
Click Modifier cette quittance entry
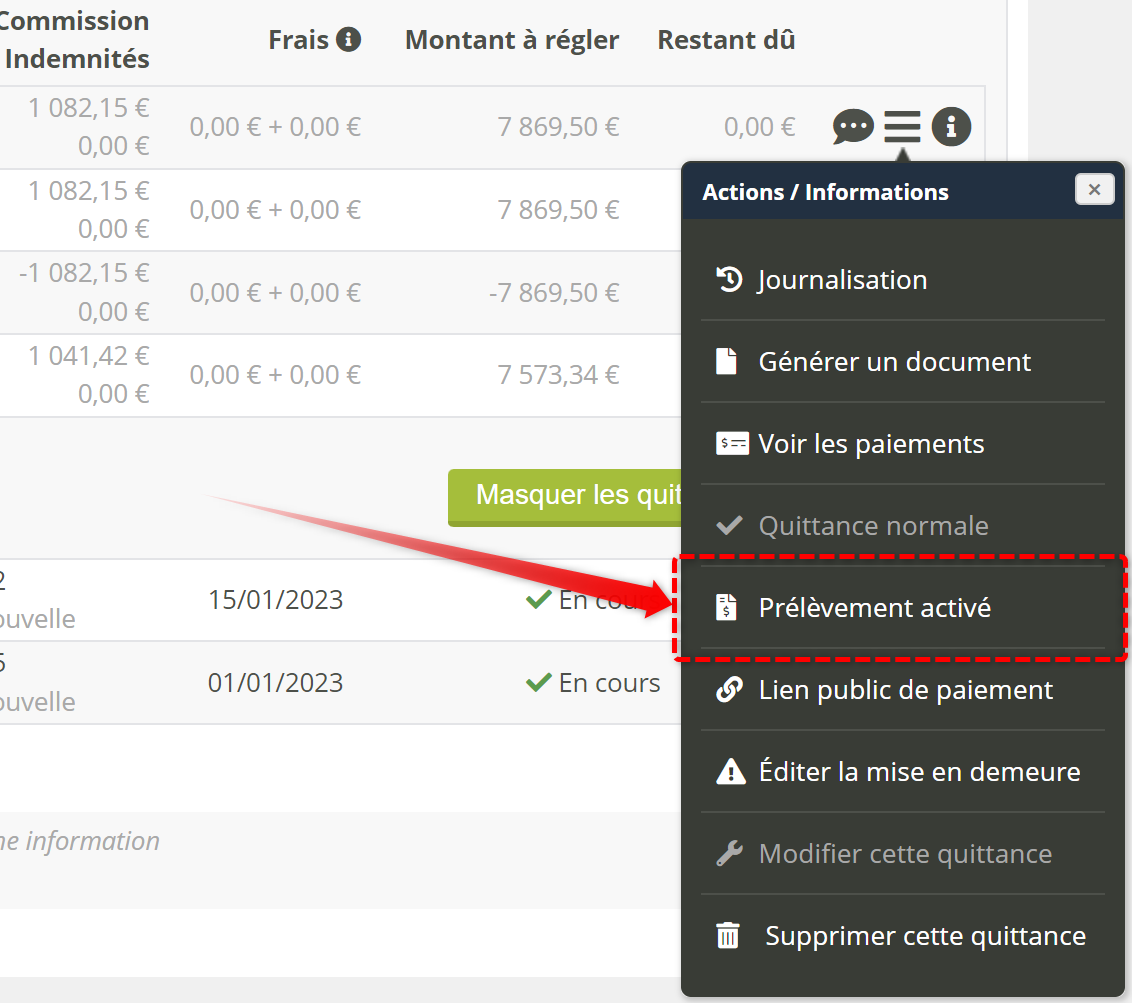click(x=905, y=854)
